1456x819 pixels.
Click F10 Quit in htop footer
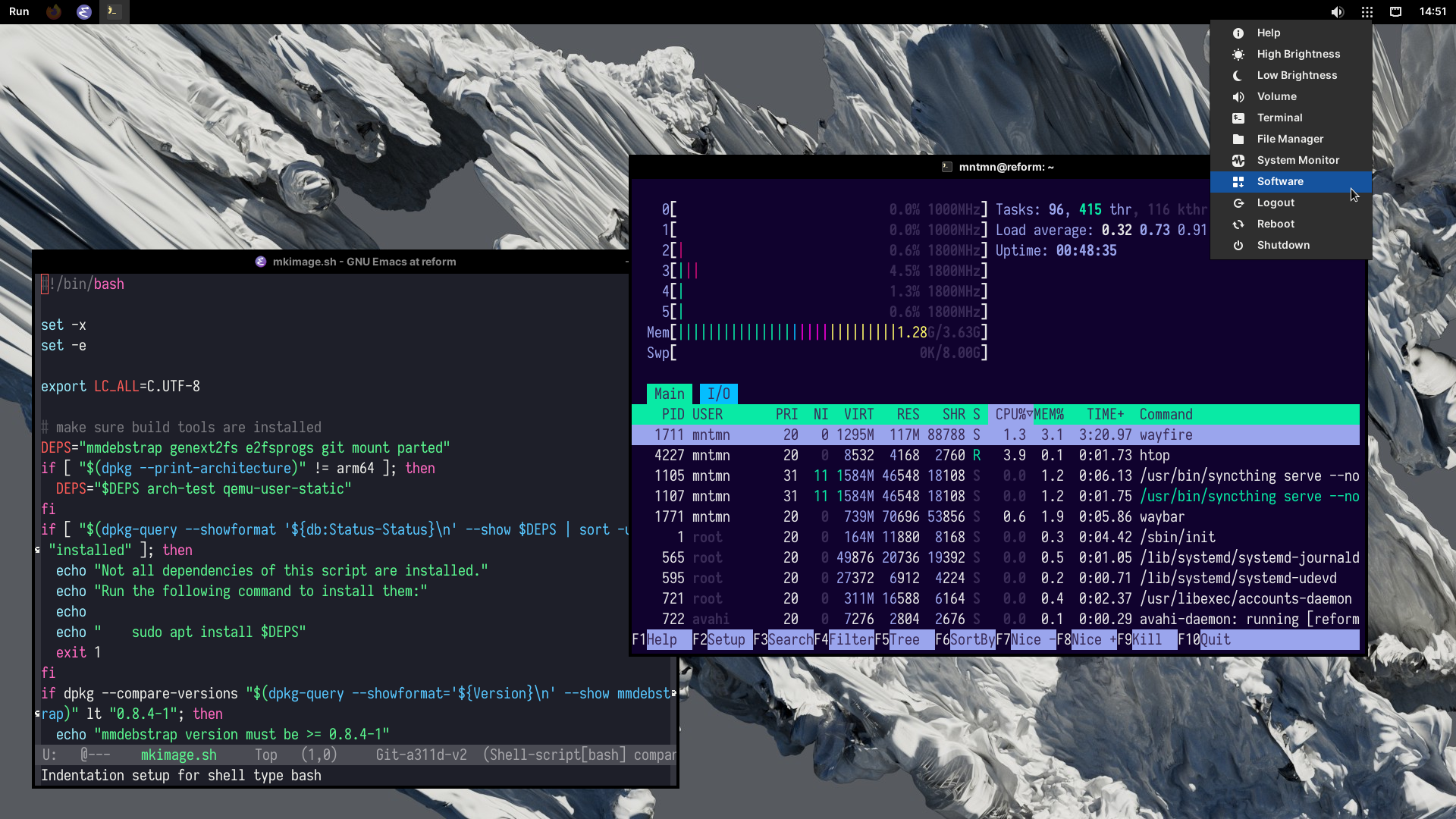point(1214,639)
